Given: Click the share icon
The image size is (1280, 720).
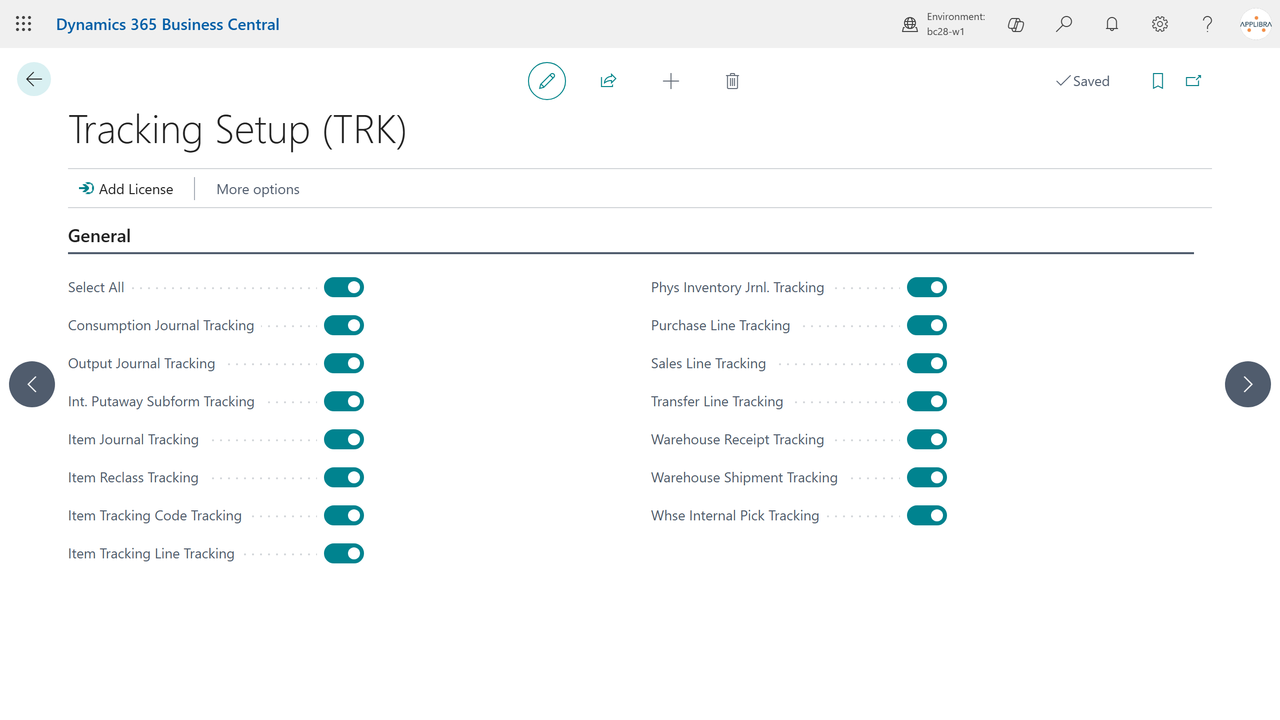Looking at the screenshot, I should click(608, 81).
